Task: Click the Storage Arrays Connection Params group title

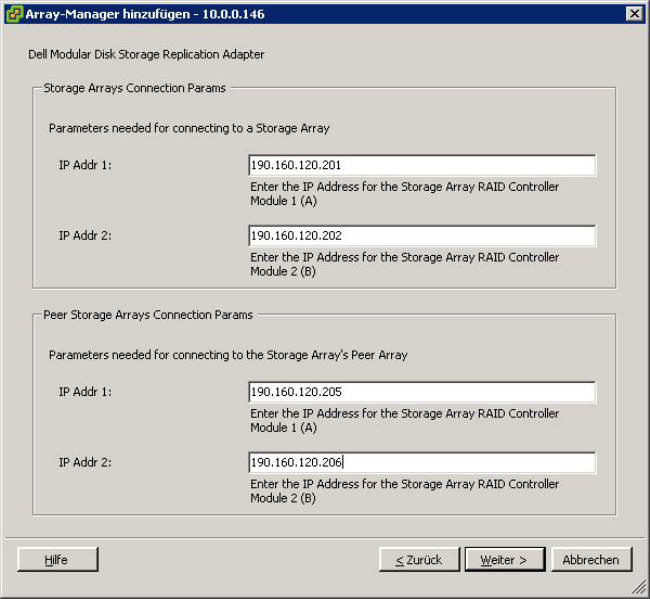Action: (135, 88)
